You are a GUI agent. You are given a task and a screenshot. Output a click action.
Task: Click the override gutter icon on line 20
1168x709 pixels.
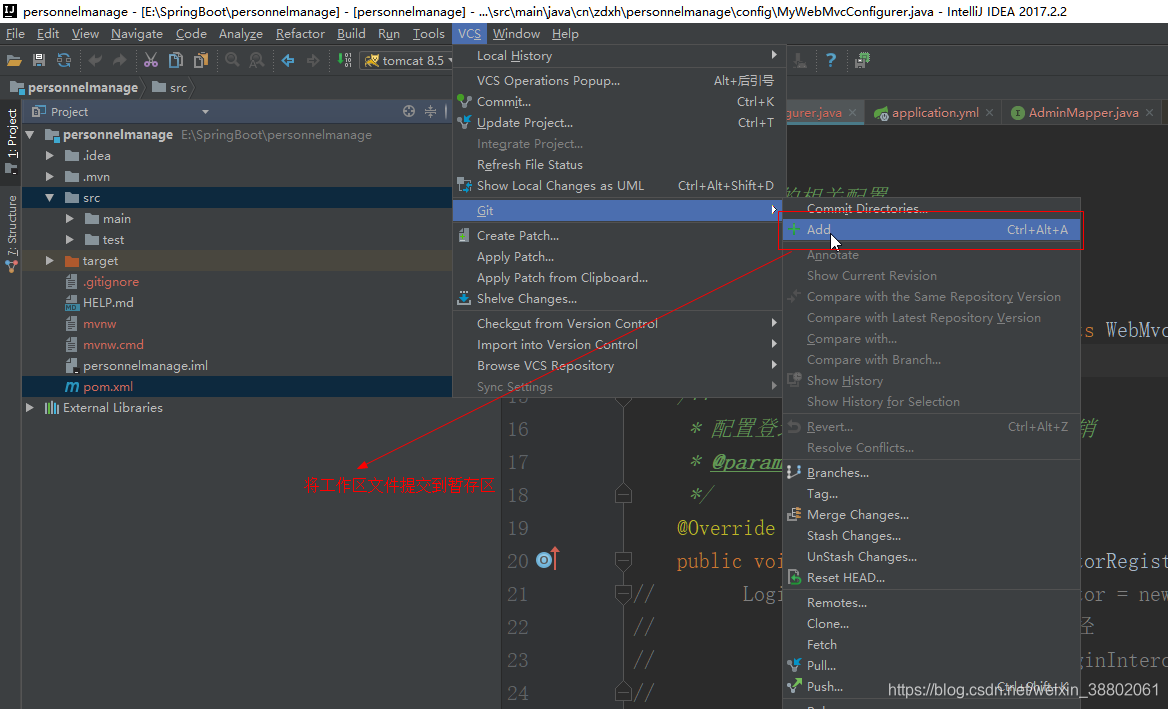point(548,559)
